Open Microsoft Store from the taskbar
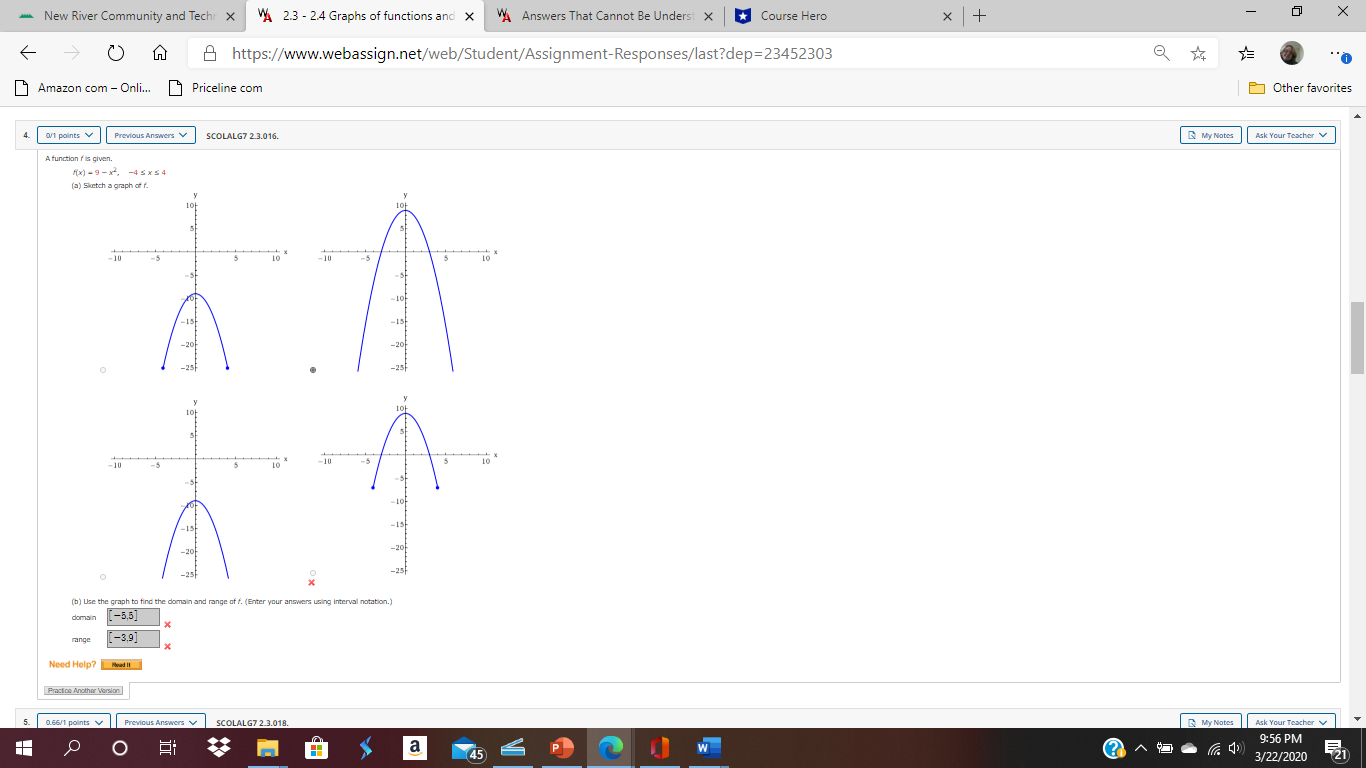Screen dimensions: 1366x768 [316, 748]
